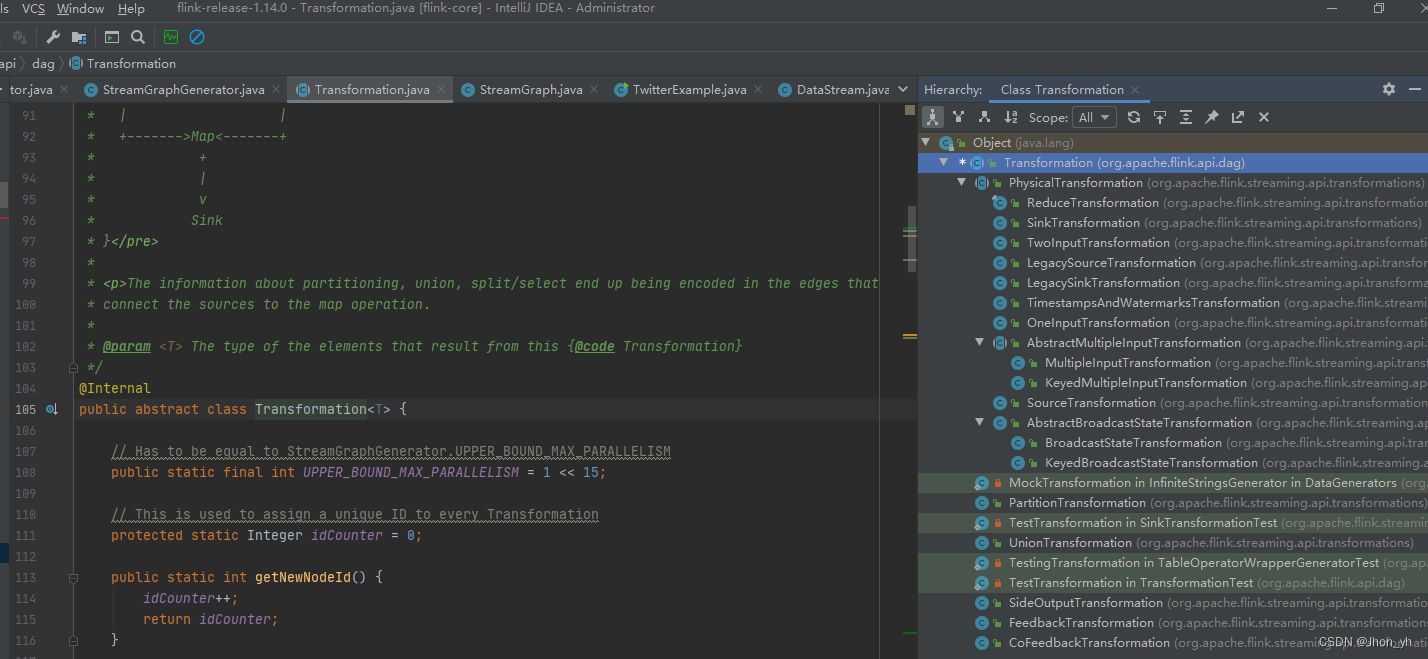Collapse the Transformation hierarchy node
1428x659 pixels.
pos(944,162)
